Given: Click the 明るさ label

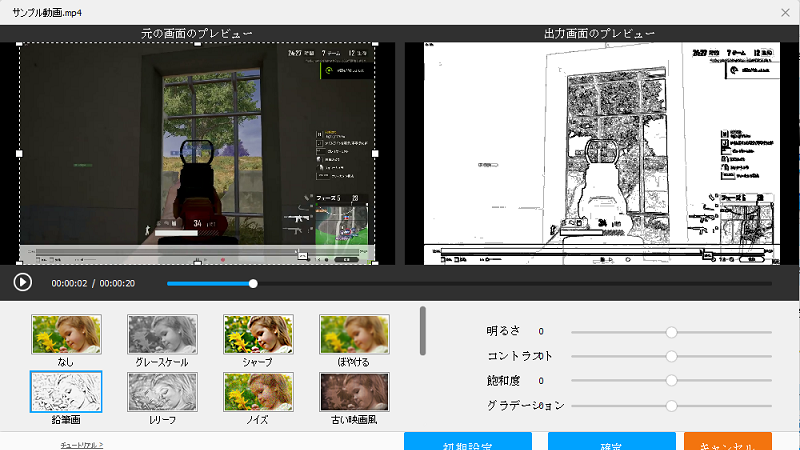Looking at the screenshot, I should (x=503, y=331).
